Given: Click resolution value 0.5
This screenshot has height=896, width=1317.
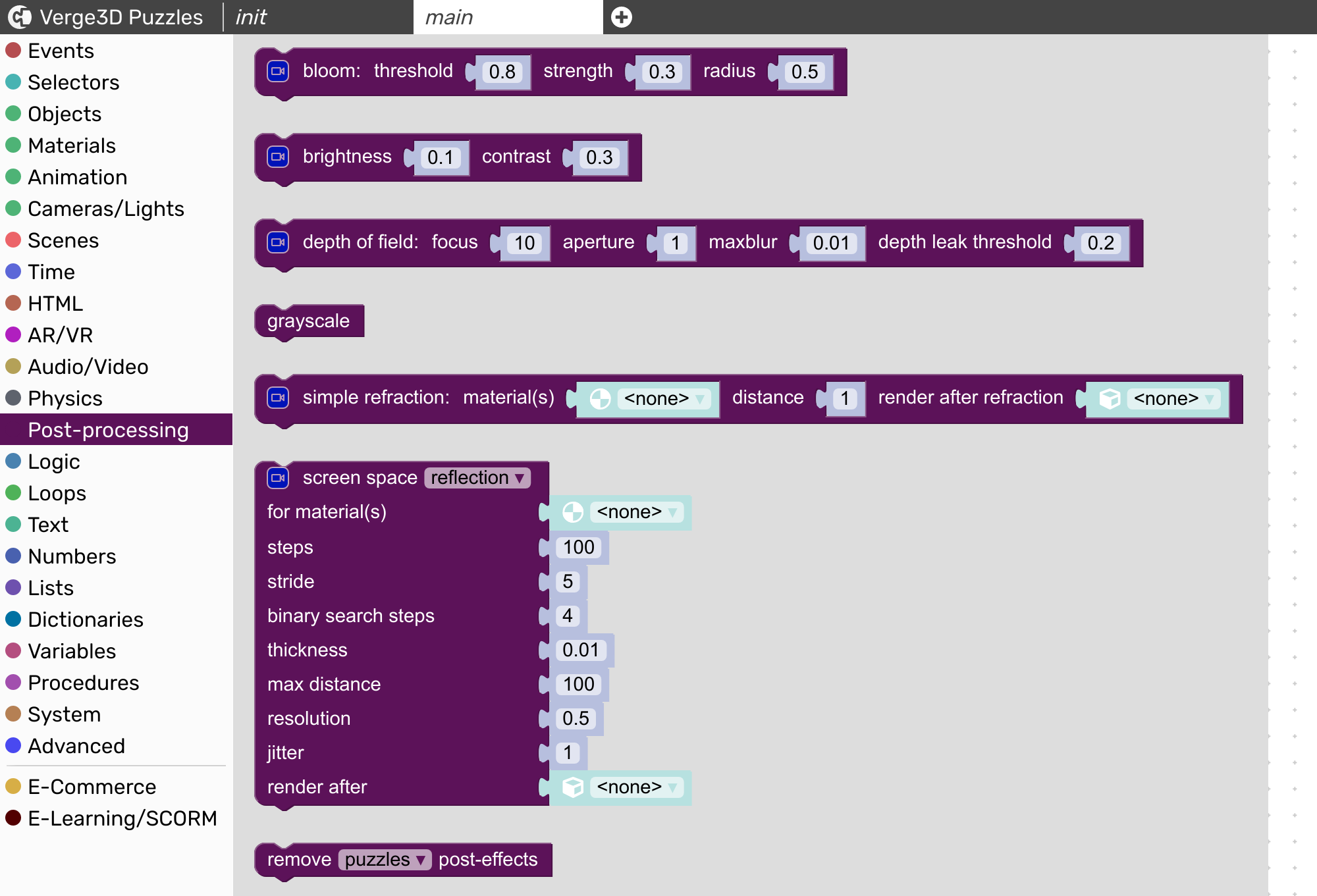Looking at the screenshot, I should pos(576,719).
